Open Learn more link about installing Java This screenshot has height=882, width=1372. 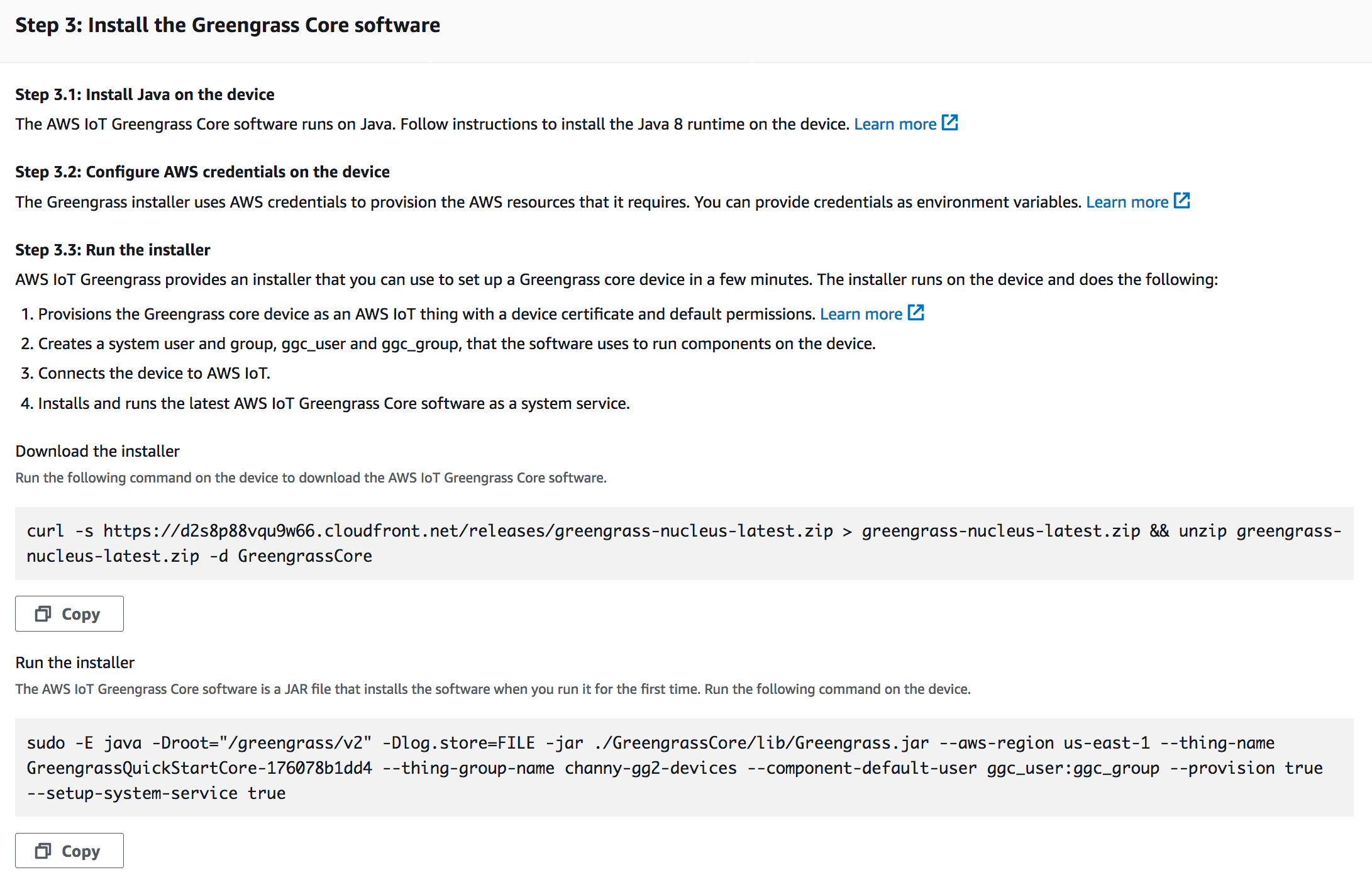pos(895,125)
